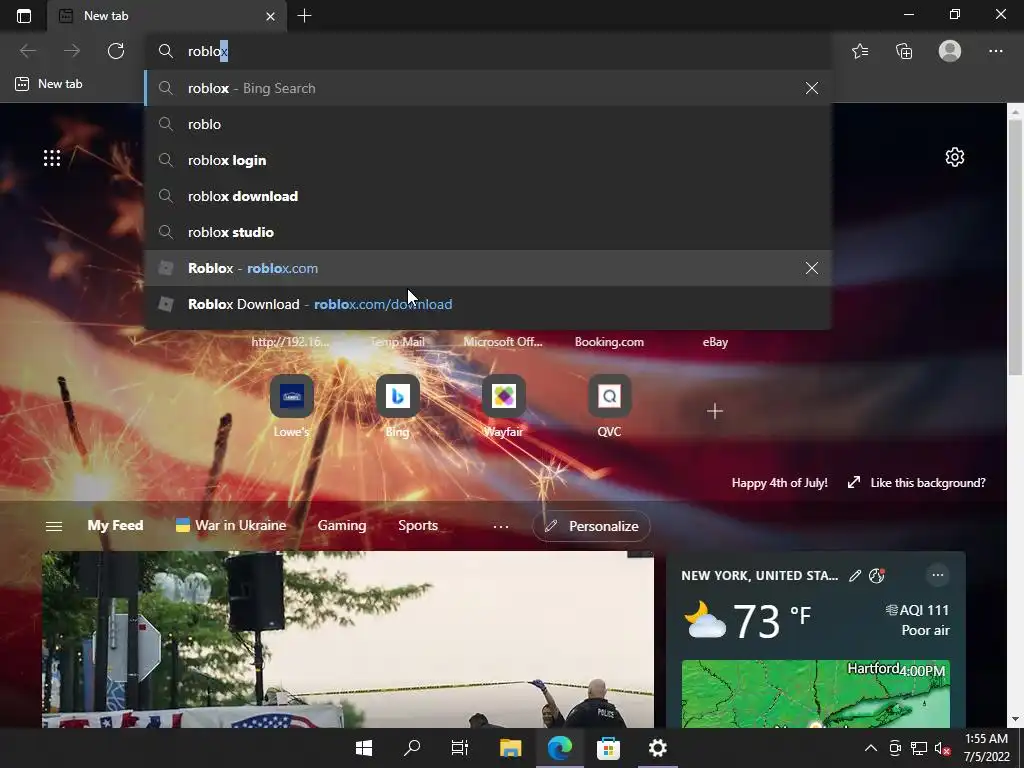Open New tab favorites bar item

pyautogui.click(x=49, y=84)
